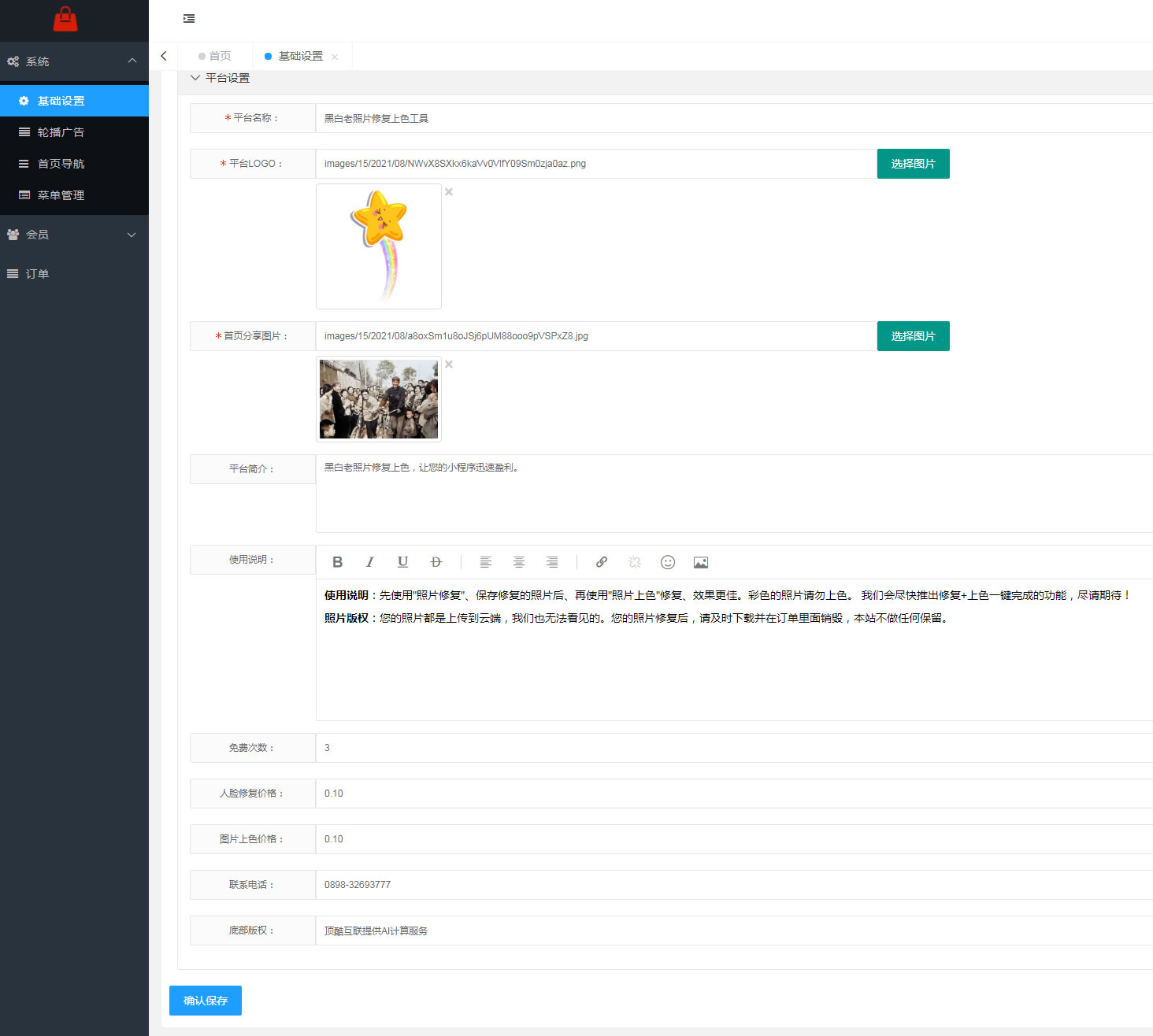Expand the 会员 menu group
This screenshot has height=1036, width=1153.
pos(74,235)
